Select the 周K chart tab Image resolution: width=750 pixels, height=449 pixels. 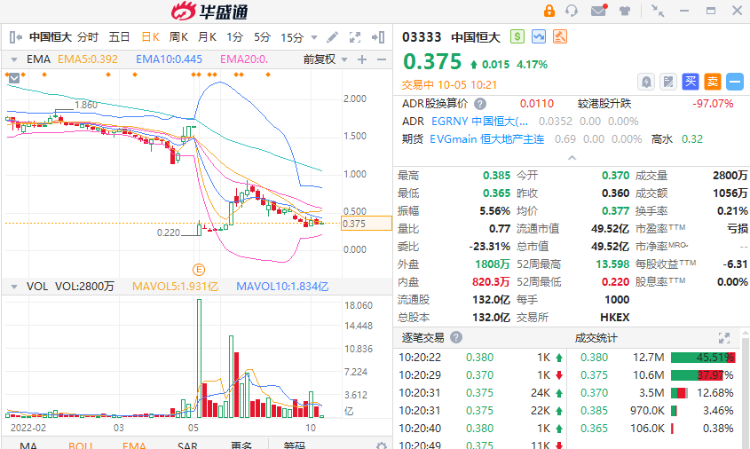click(178, 37)
